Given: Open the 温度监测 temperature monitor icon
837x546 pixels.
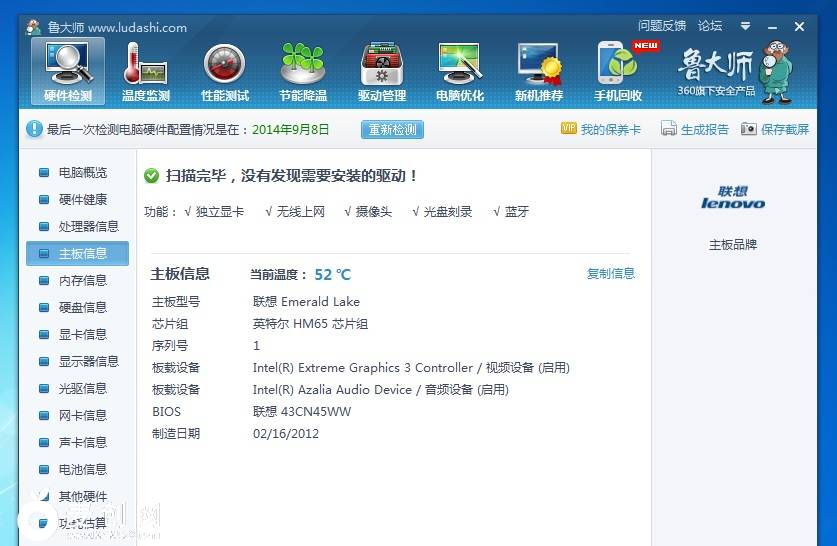Looking at the screenshot, I should point(146,71).
